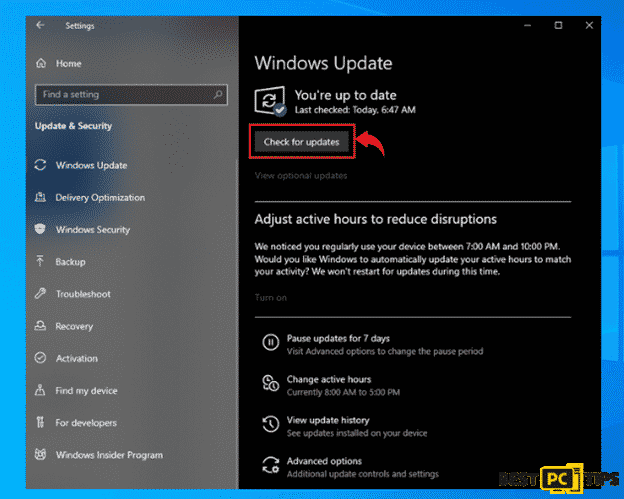Select Recovery in sidebar
Viewport: 624px width, 499px height.
[74, 326]
